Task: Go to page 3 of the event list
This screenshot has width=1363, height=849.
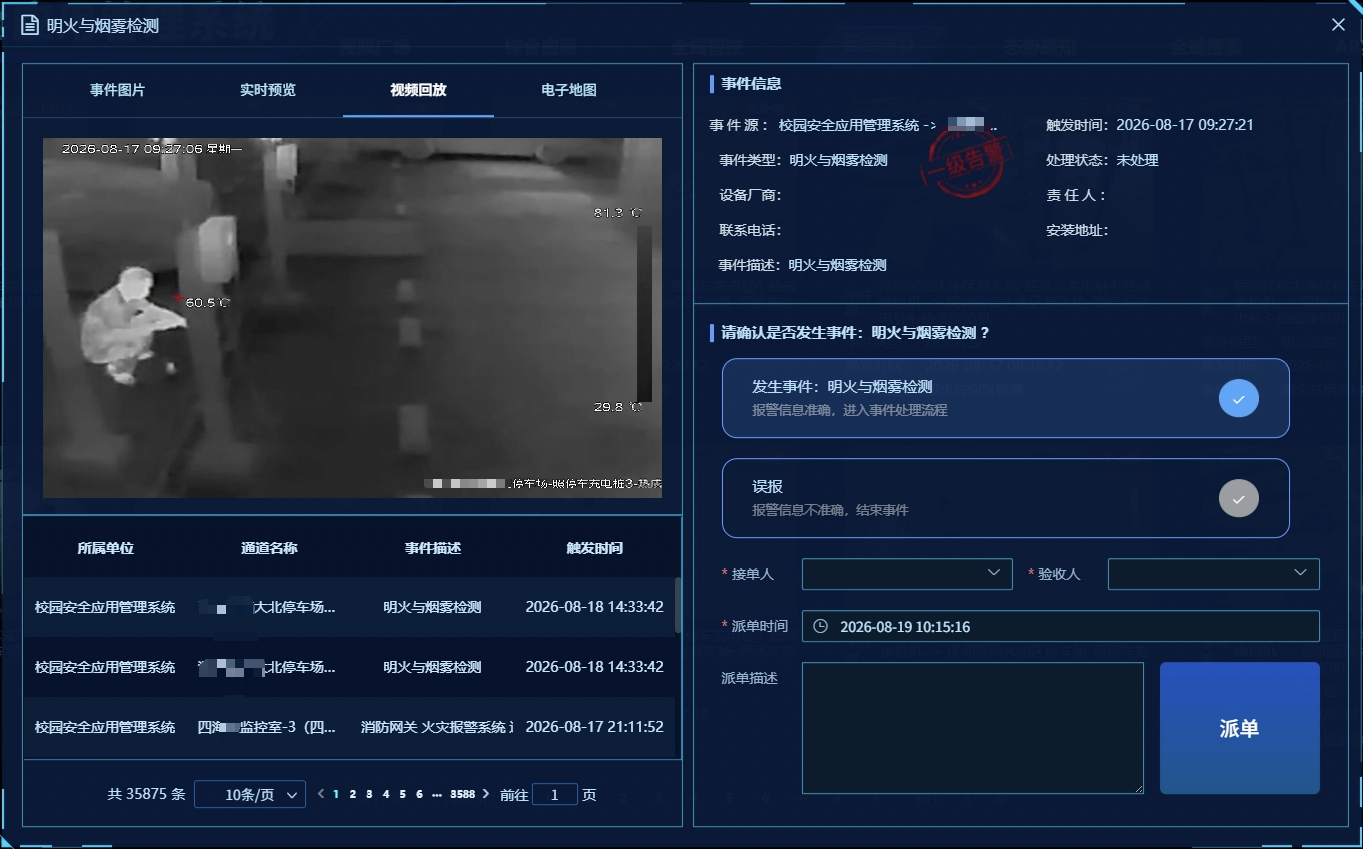Action: tap(369, 795)
